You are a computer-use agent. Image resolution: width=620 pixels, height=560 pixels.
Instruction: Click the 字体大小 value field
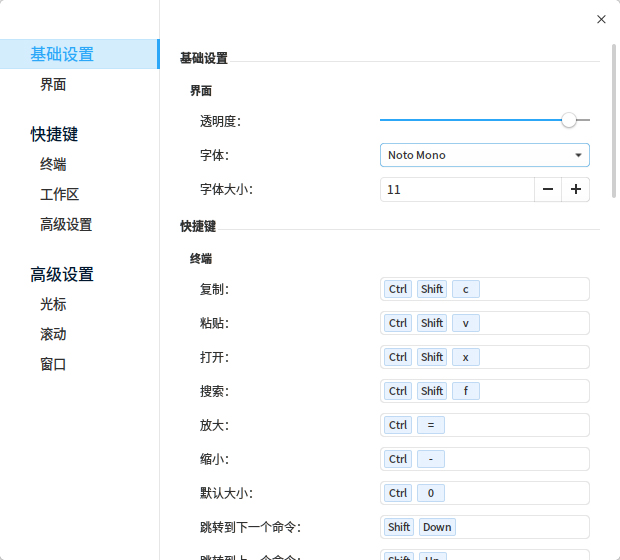click(457, 189)
